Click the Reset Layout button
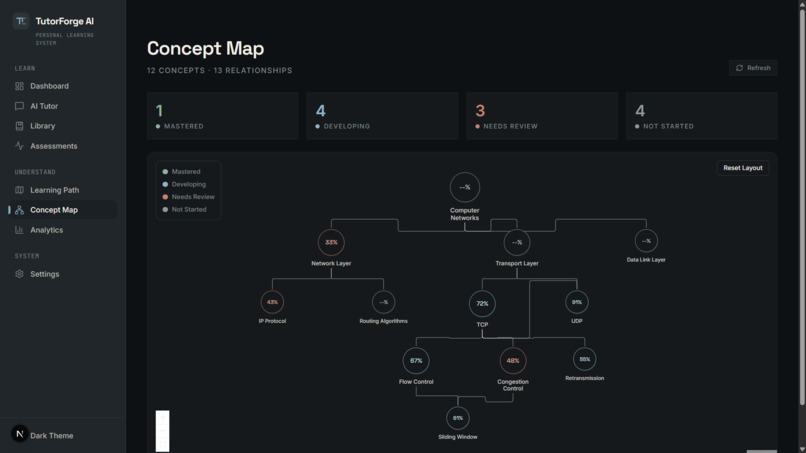This screenshot has height=453, width=806. pos(743,168)
